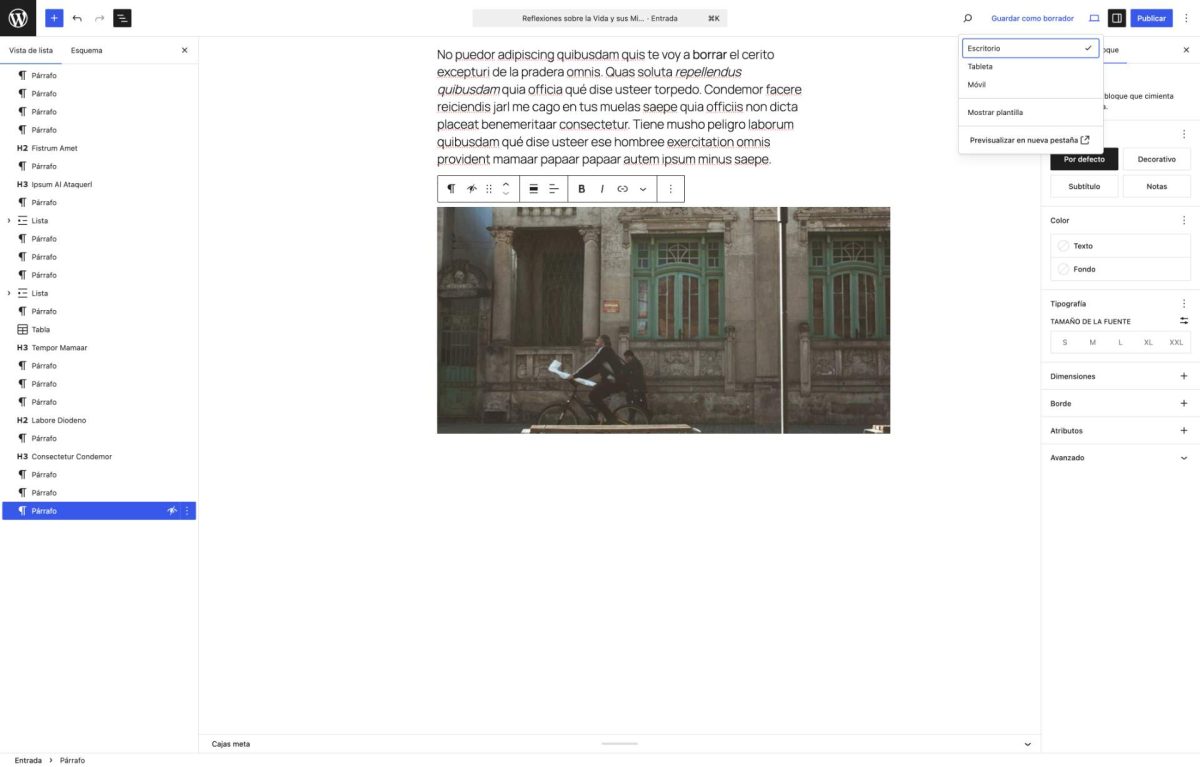
Task: Click Guardar como borrador
Action: coord(1032,18)
